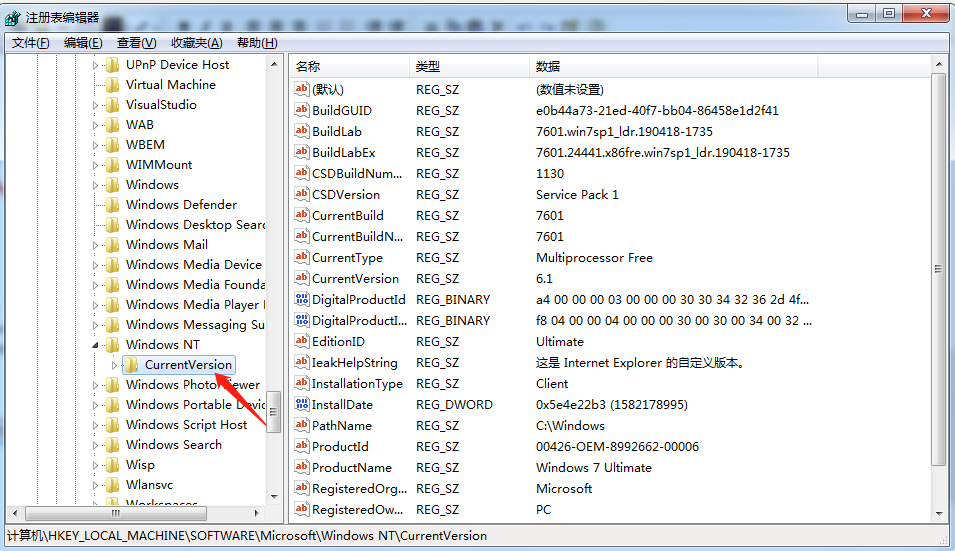Image resolution: width=955 pixels, height=551 pixels.
Task: Open the 查看(V) menu
Action: pyautogui.click(x=136, y=42)
